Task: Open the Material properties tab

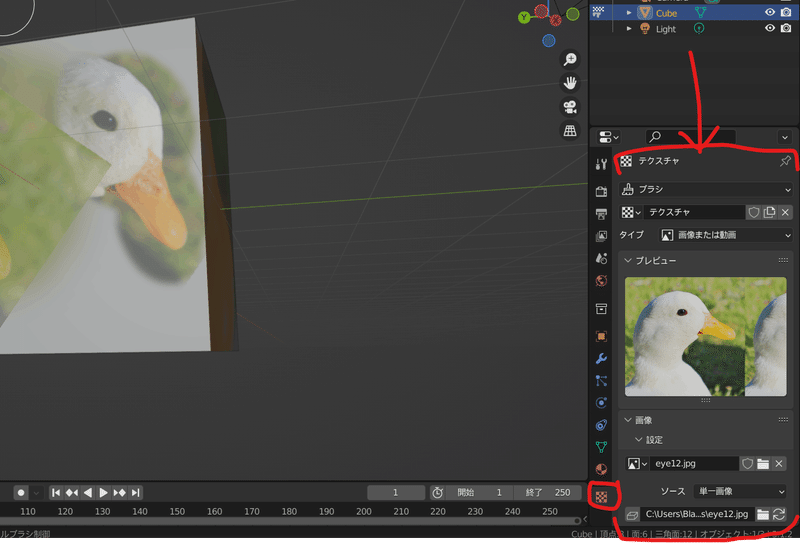Action: 601,469
